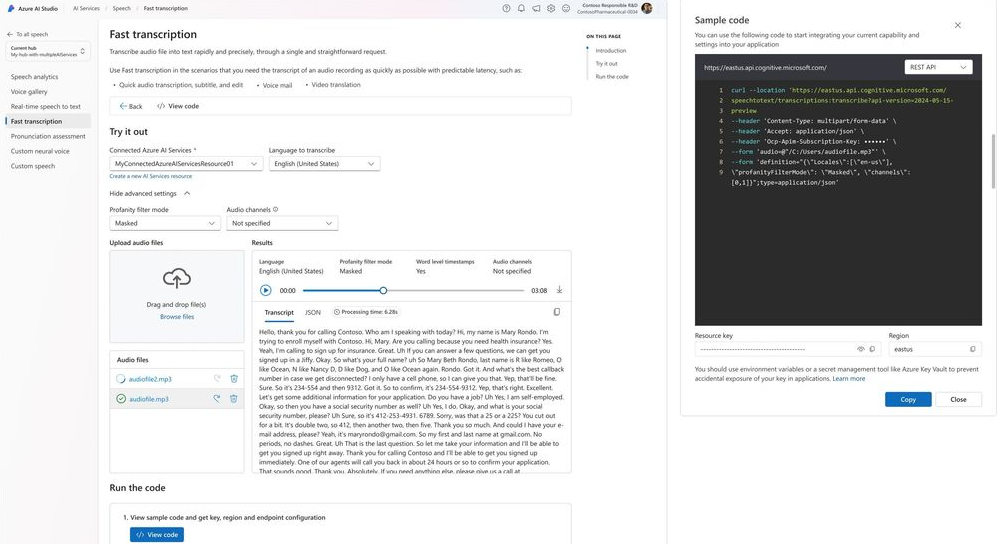Click View code in the top toolbar
Screen dimensions: 997x544
pos(178,106)
